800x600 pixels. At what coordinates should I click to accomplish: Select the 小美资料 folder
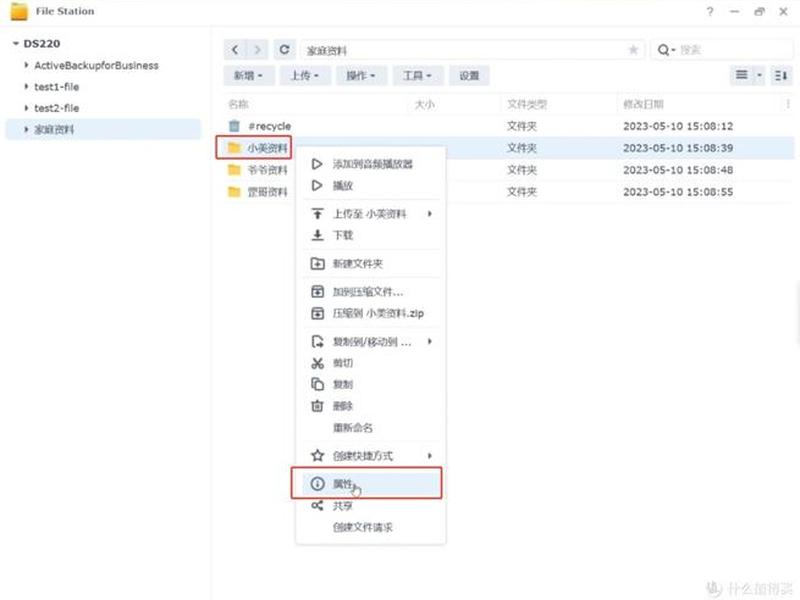click(x=267, y=148)
